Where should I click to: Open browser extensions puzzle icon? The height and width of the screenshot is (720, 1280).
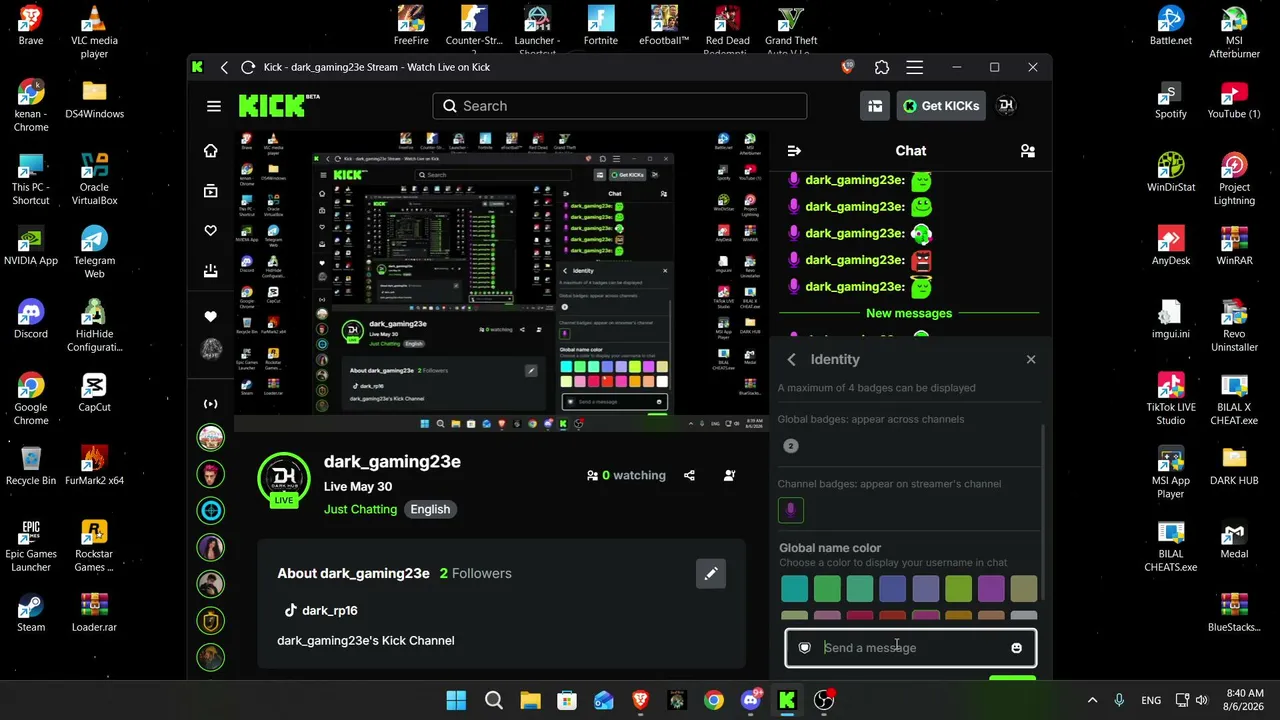tap(881, 67)
